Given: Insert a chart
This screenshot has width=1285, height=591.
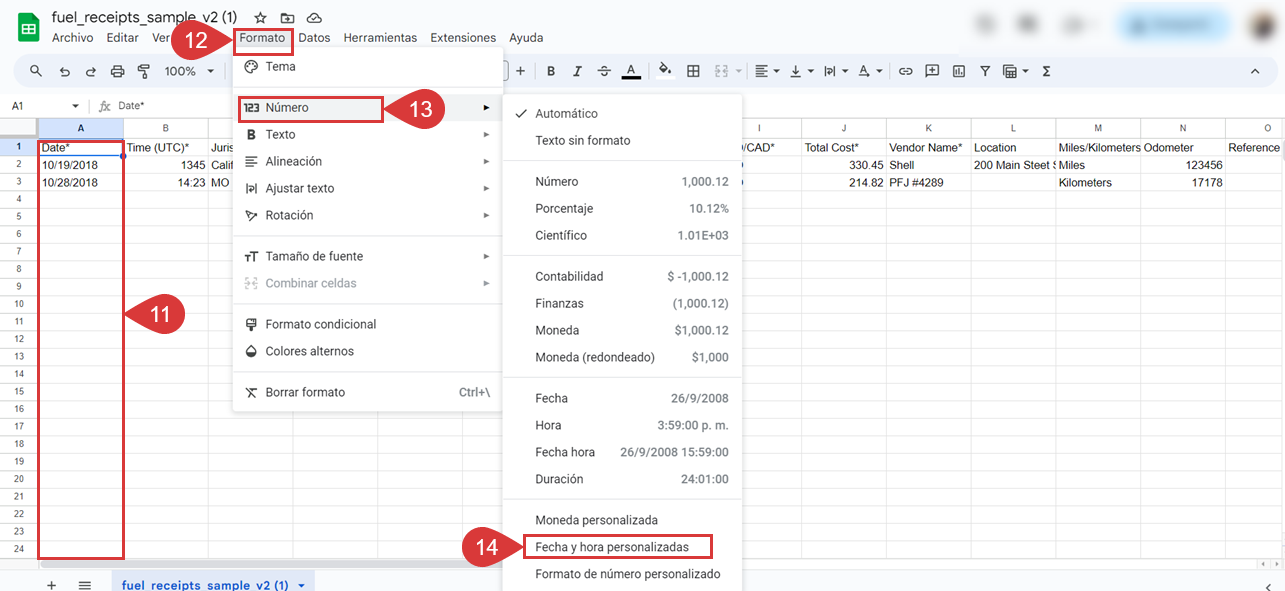Looking at the screenshot, I should 959,71.
